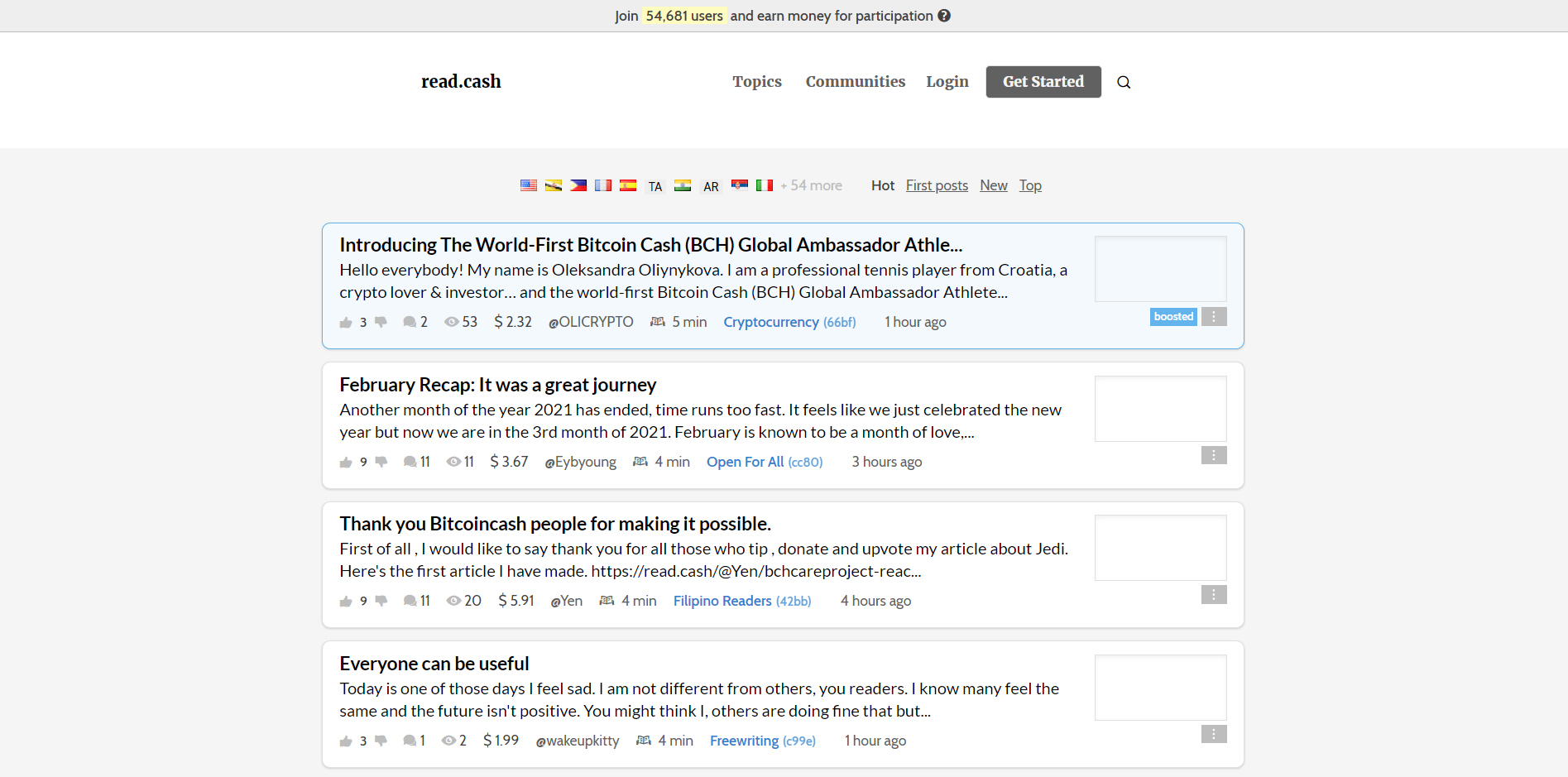The height and width of the screenshot is (777, 1568).
Task: Open three-dot menu on February Recap post
Action: point(1214,455)
